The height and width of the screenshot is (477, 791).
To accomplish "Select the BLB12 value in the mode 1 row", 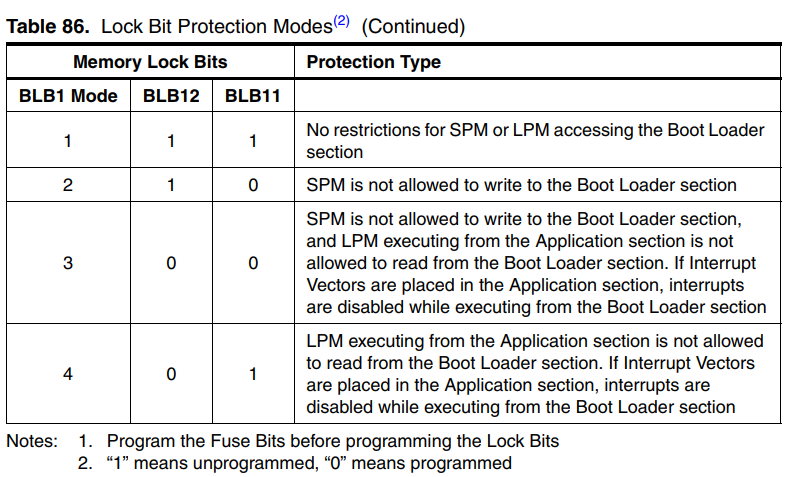I will tap(171, 141).
